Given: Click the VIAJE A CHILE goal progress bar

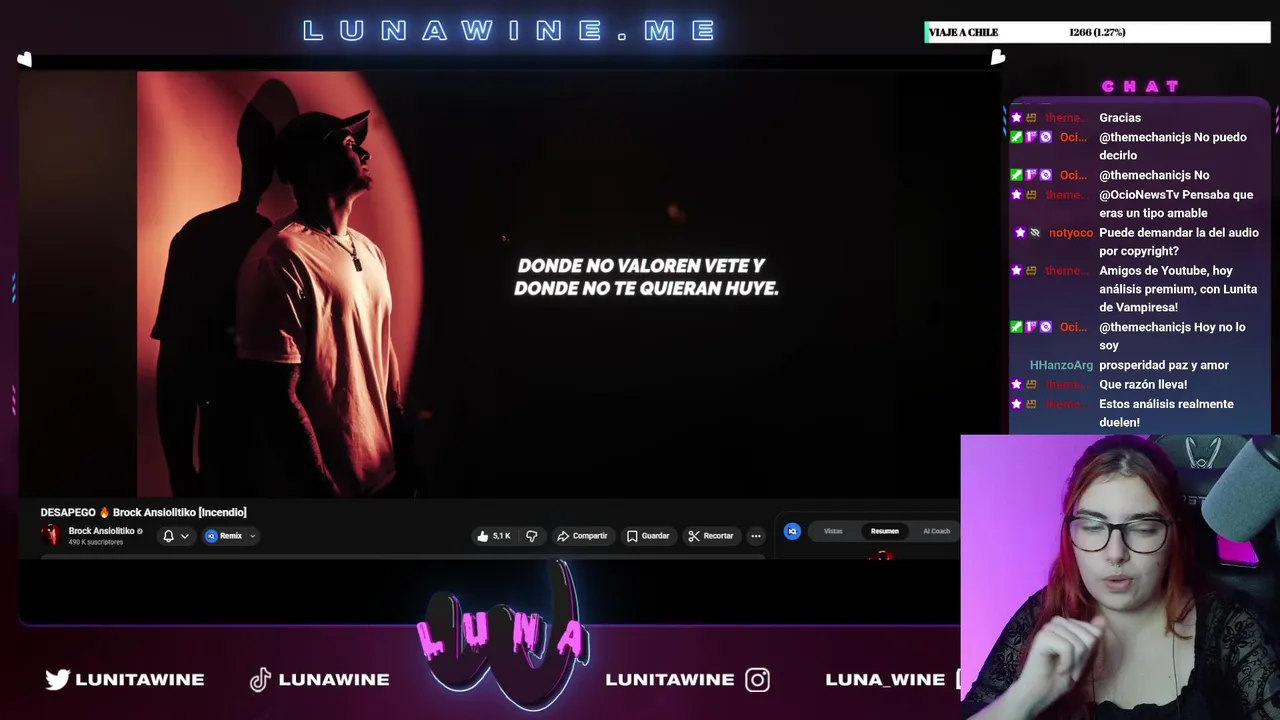Looking at the screenshot, I should pos(1097,32).
